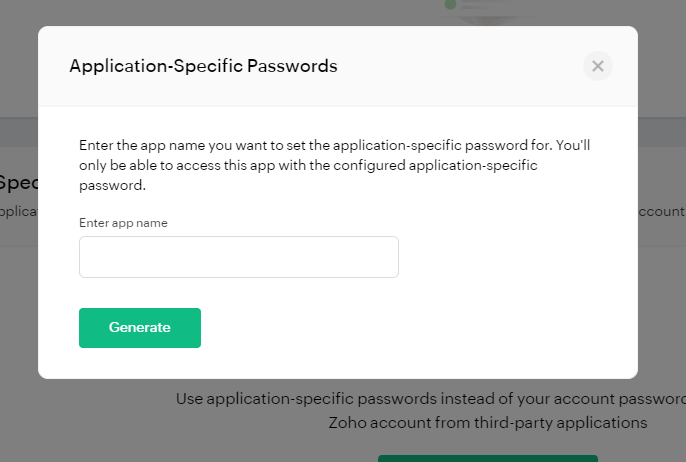Click the partially visible green button below dialog
This screenshot has width=686, height=462.
(x=488, y=458)
